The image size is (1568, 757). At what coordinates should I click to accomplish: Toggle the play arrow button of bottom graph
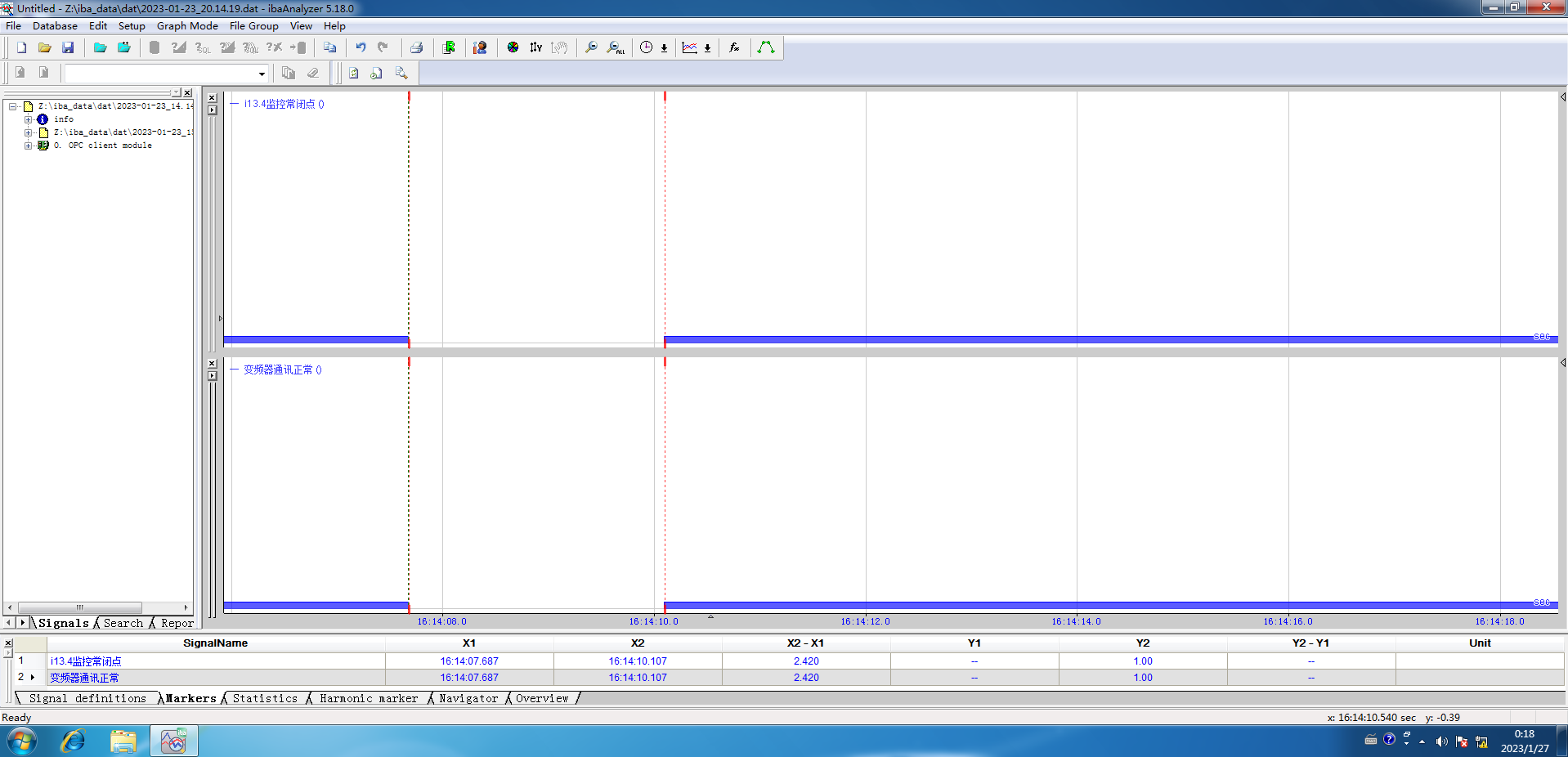pyautogui.click(x=213, y=376)
